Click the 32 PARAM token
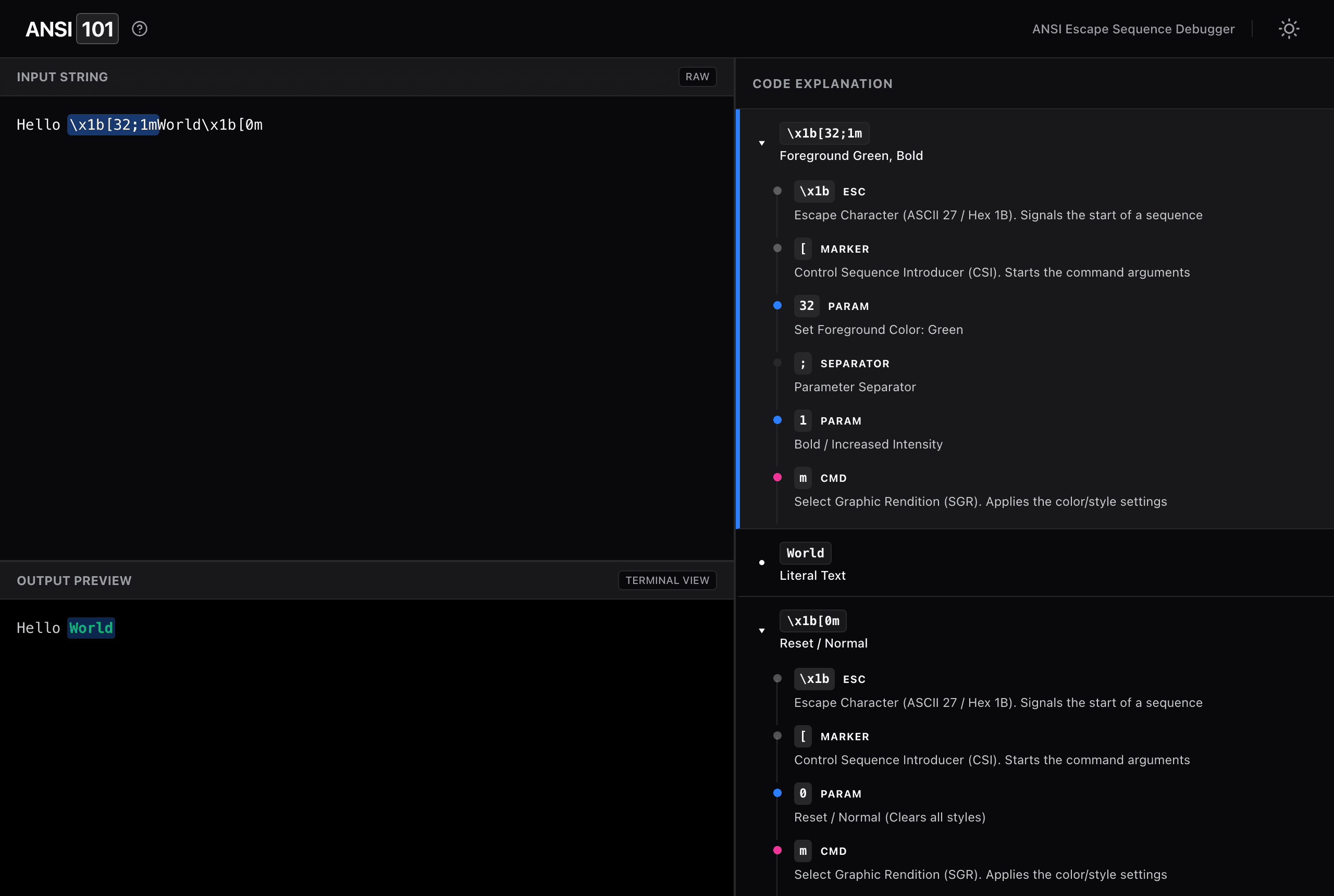This screenshot has width=1334, height=896. (x=807, y=306)
